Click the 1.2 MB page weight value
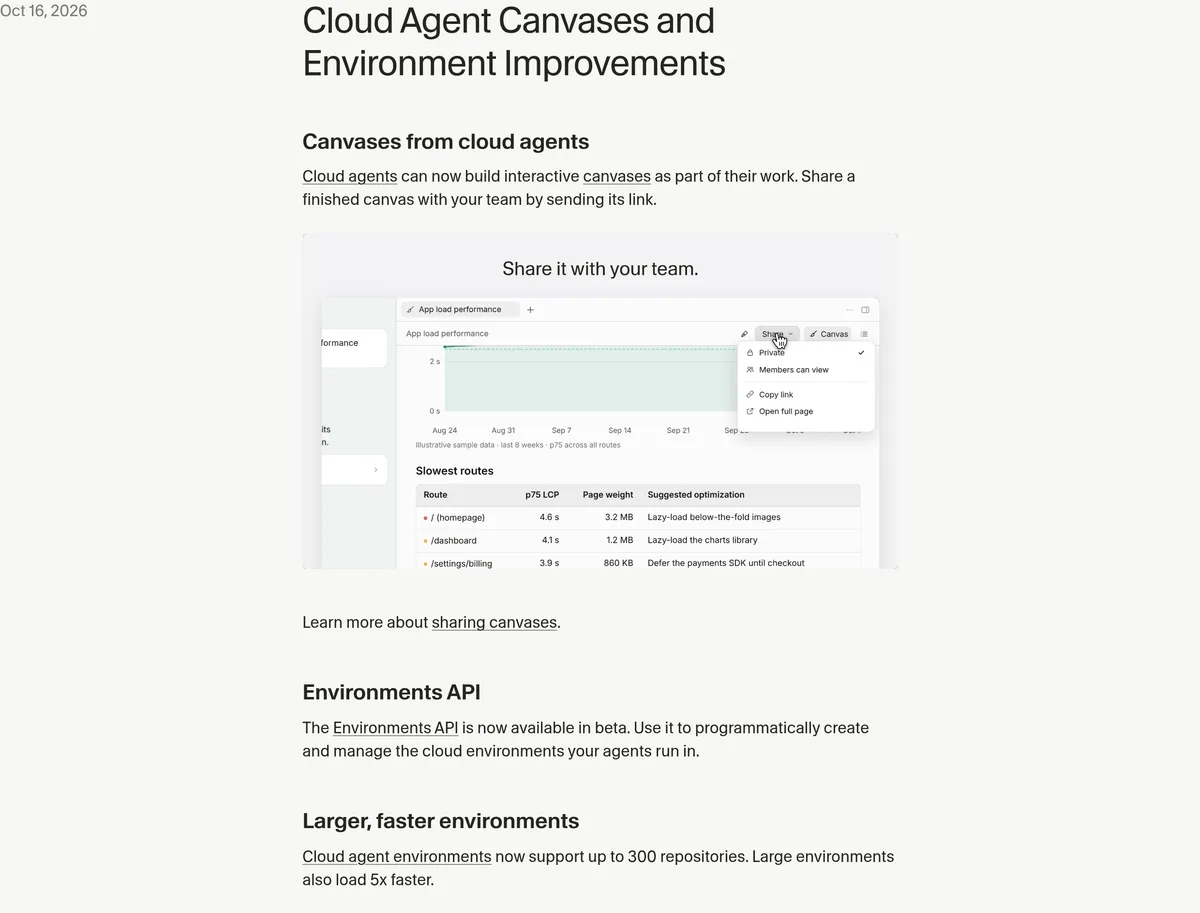The width and height of the screenshot is (1200, 913). (x=619, y=540)
